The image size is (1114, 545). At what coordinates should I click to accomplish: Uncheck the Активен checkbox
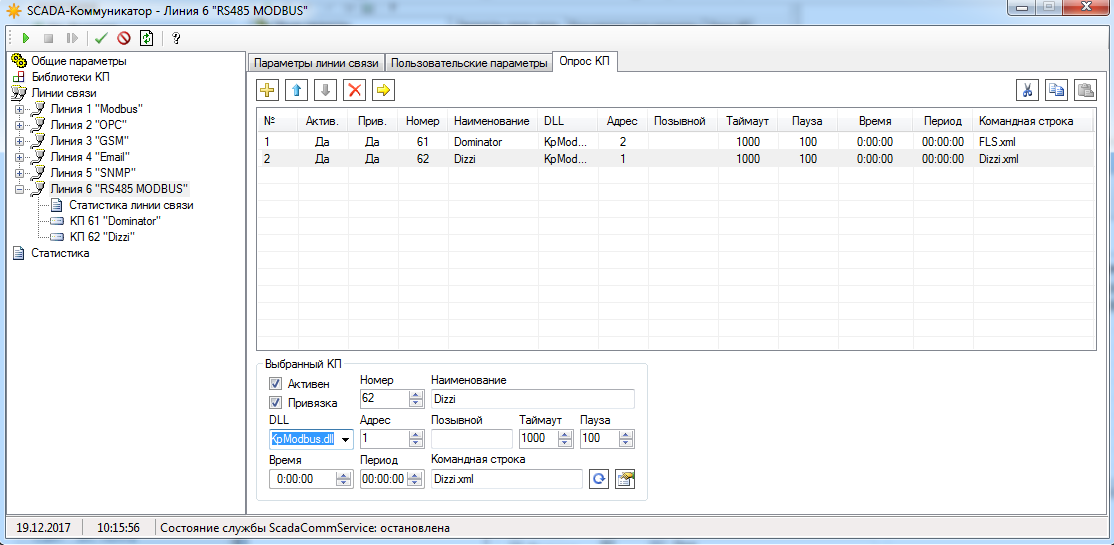coord(275,384)
